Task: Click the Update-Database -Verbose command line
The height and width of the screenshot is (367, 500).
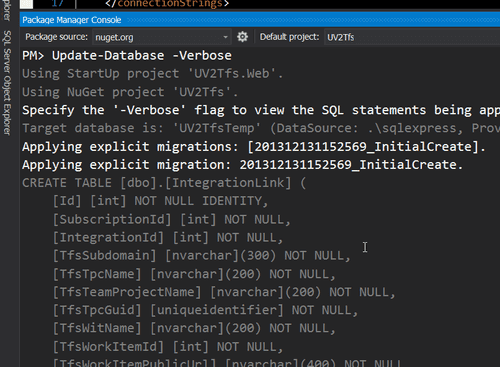Action: [127, 55]
